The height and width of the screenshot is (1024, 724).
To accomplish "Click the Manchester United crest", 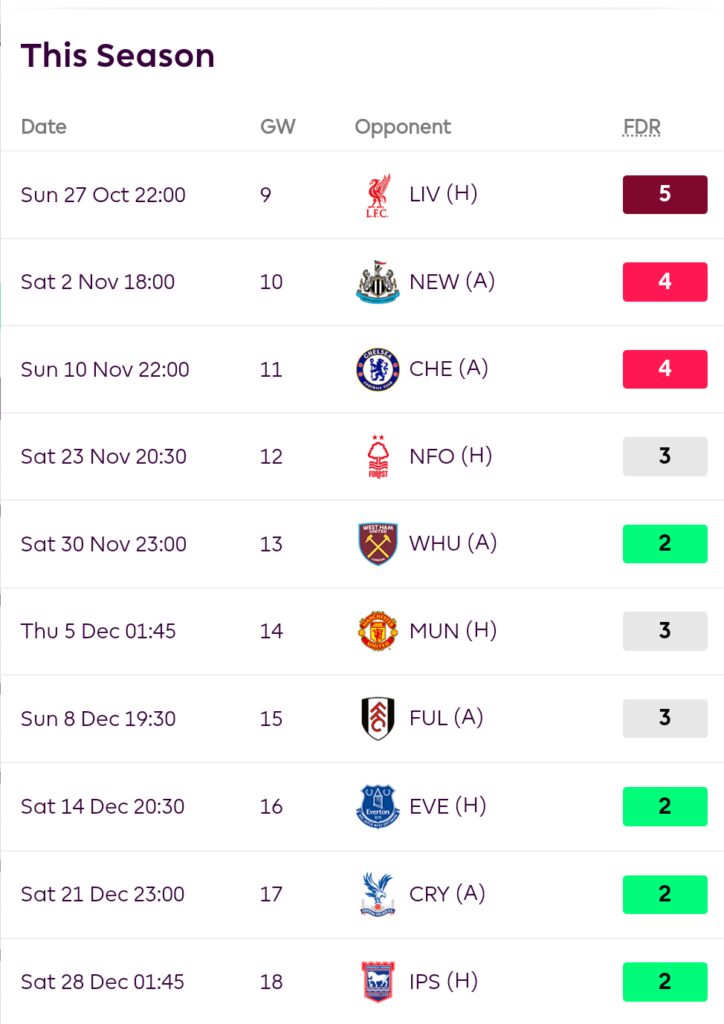I will click(x=378, y=632).
